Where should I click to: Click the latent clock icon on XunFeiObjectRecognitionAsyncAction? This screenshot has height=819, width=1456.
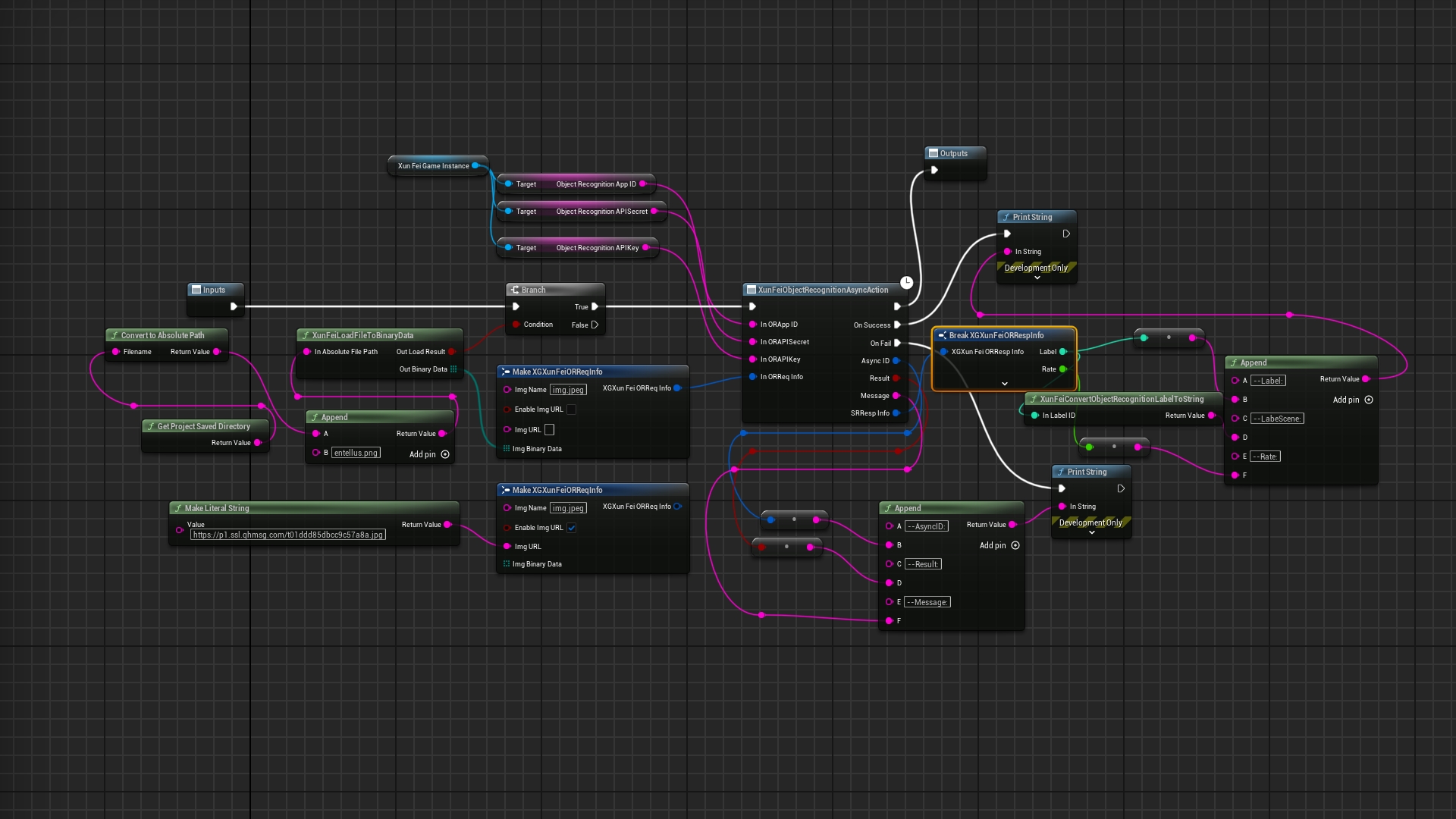coord(906,282)
